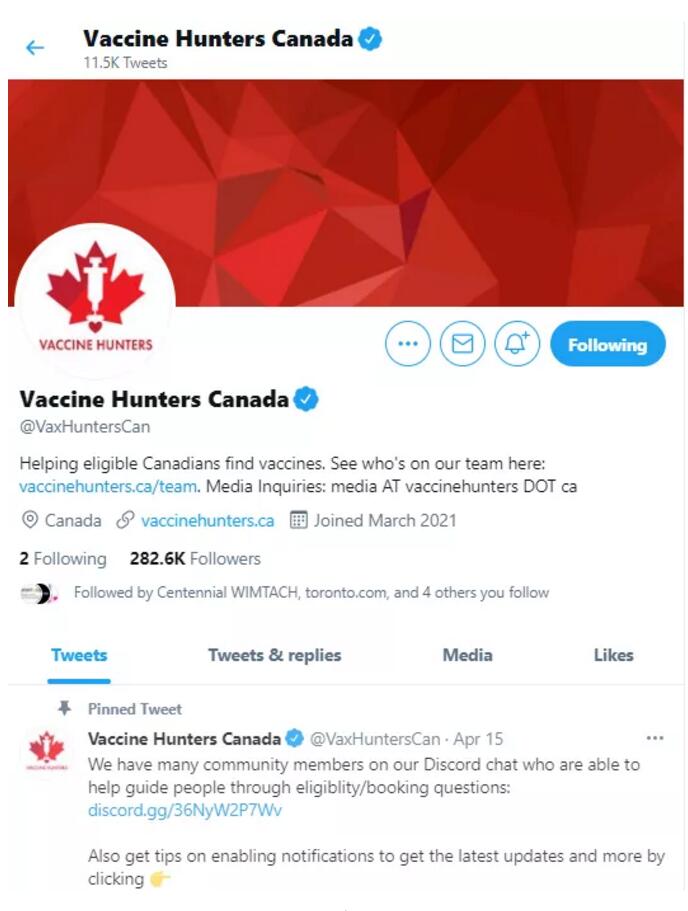Switch to the Likes tab
This screenshot has width=688, height=911.
tap(614, 655)
